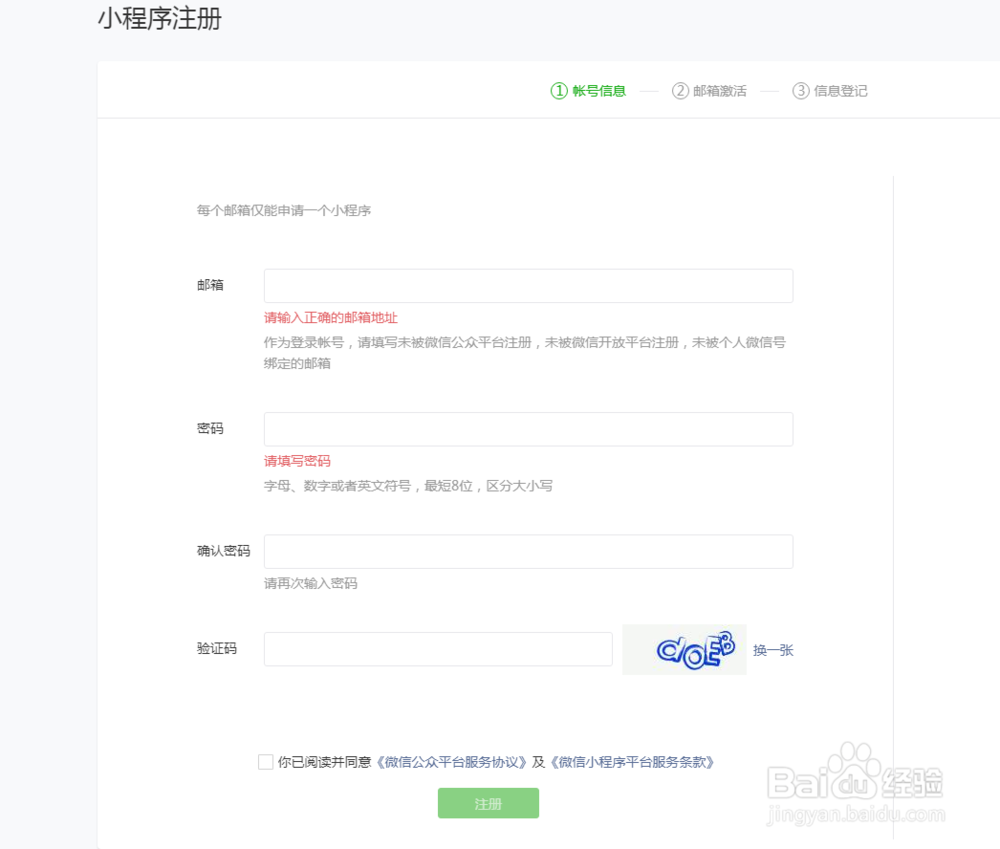Click 换一张 to refresh the captcha

coord(773,650)
